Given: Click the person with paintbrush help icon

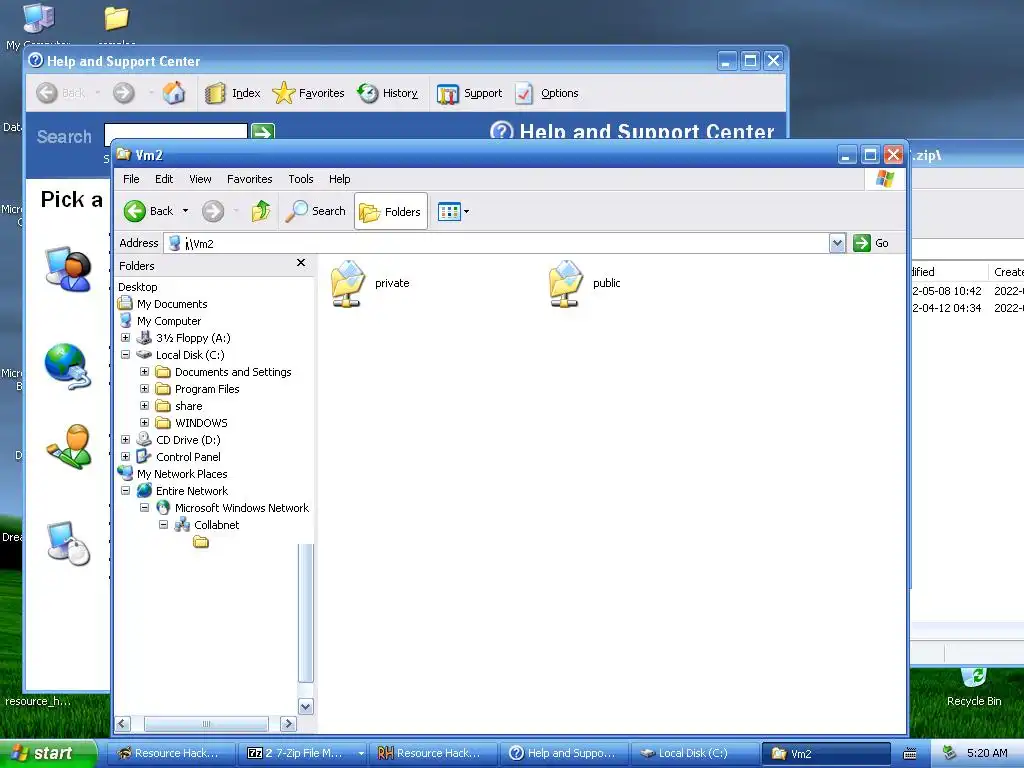Looking at the screenshot, I should 69,447.
